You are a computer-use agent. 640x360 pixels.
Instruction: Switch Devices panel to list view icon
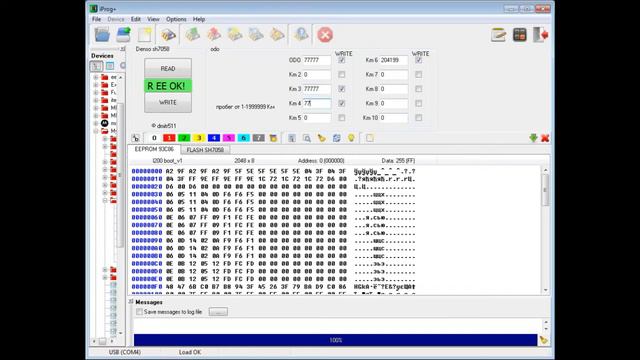point(110,66)
